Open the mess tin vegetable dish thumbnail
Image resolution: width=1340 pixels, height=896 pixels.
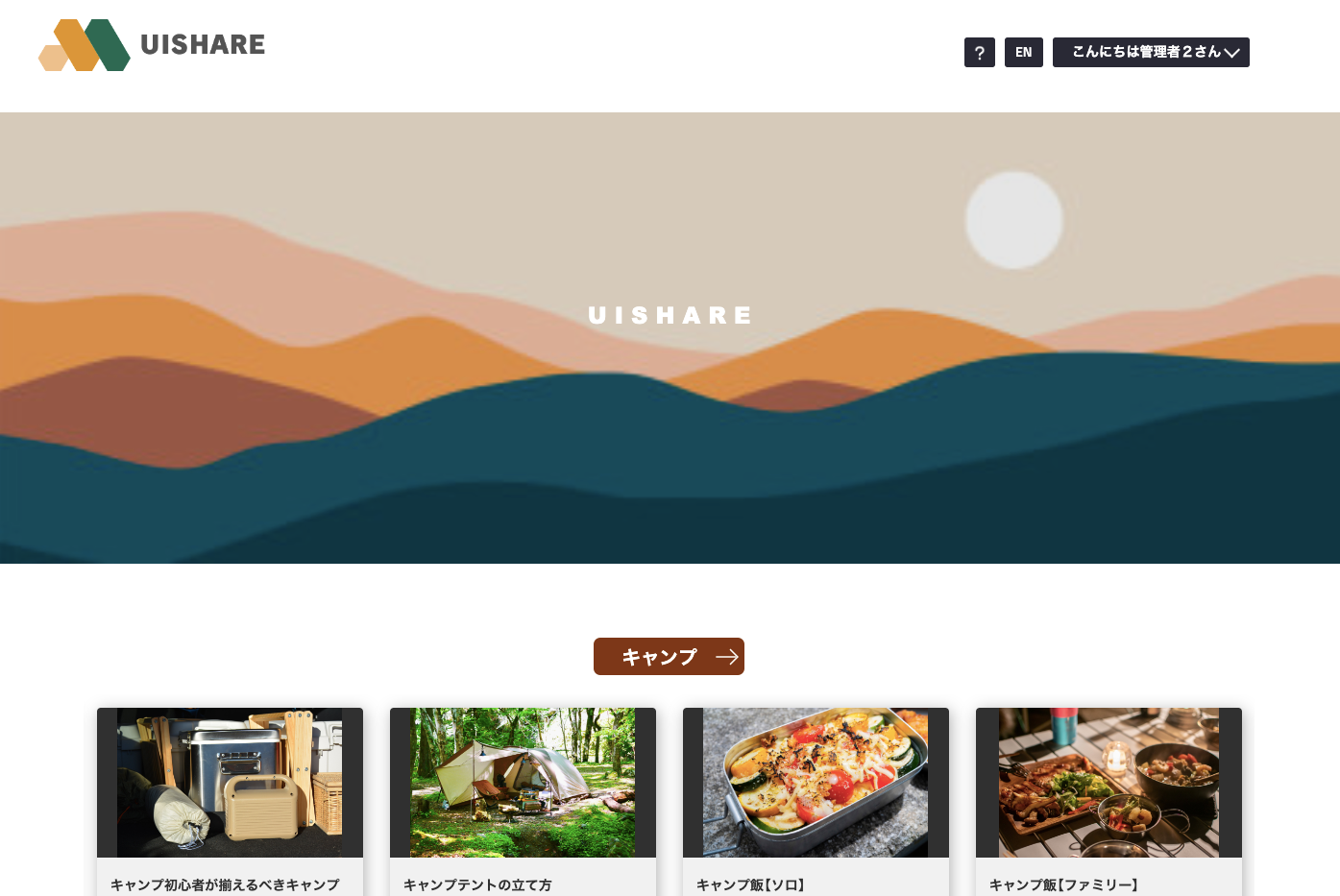(x=816, y=783)
